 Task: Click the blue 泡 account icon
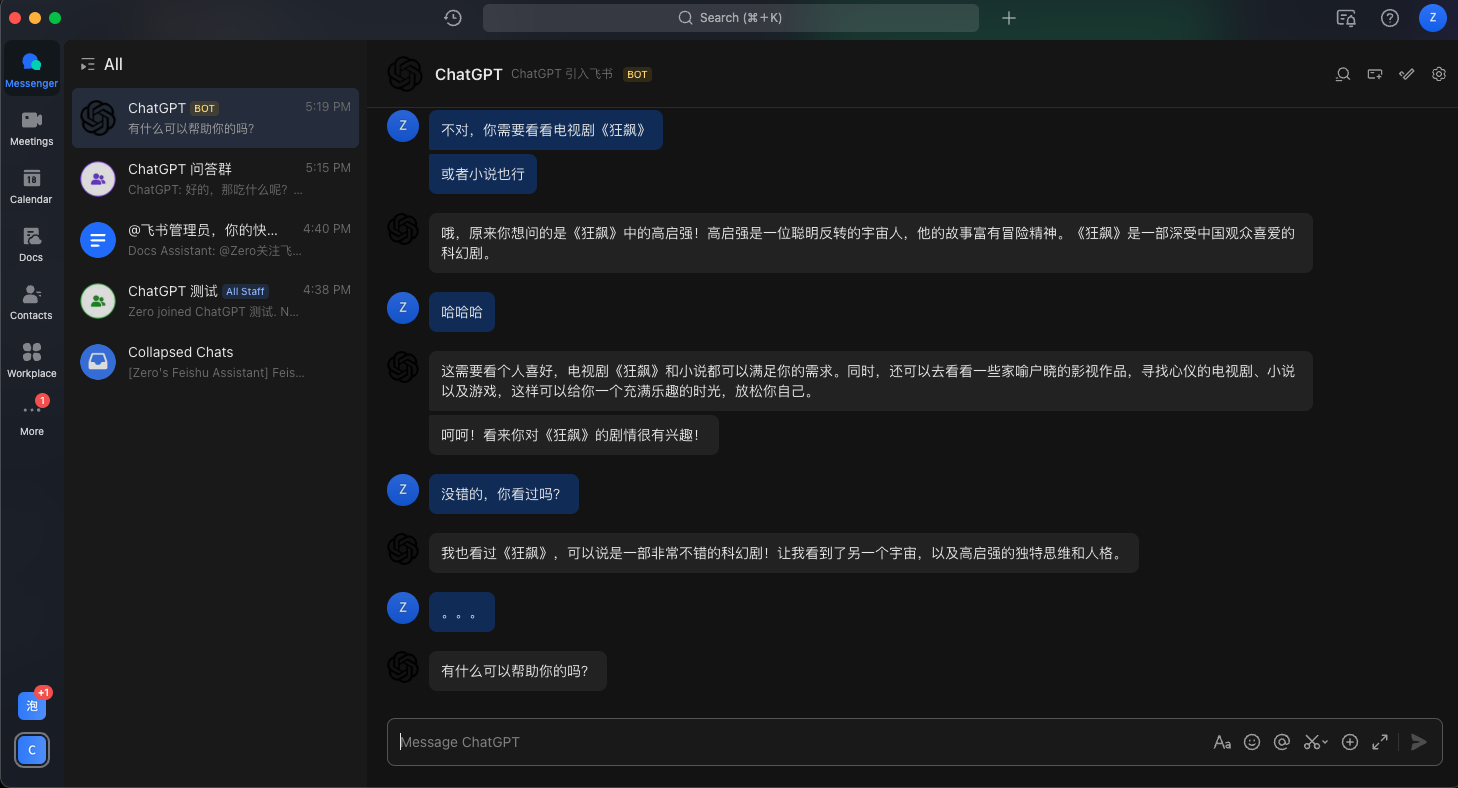click(x=32, y=706)
